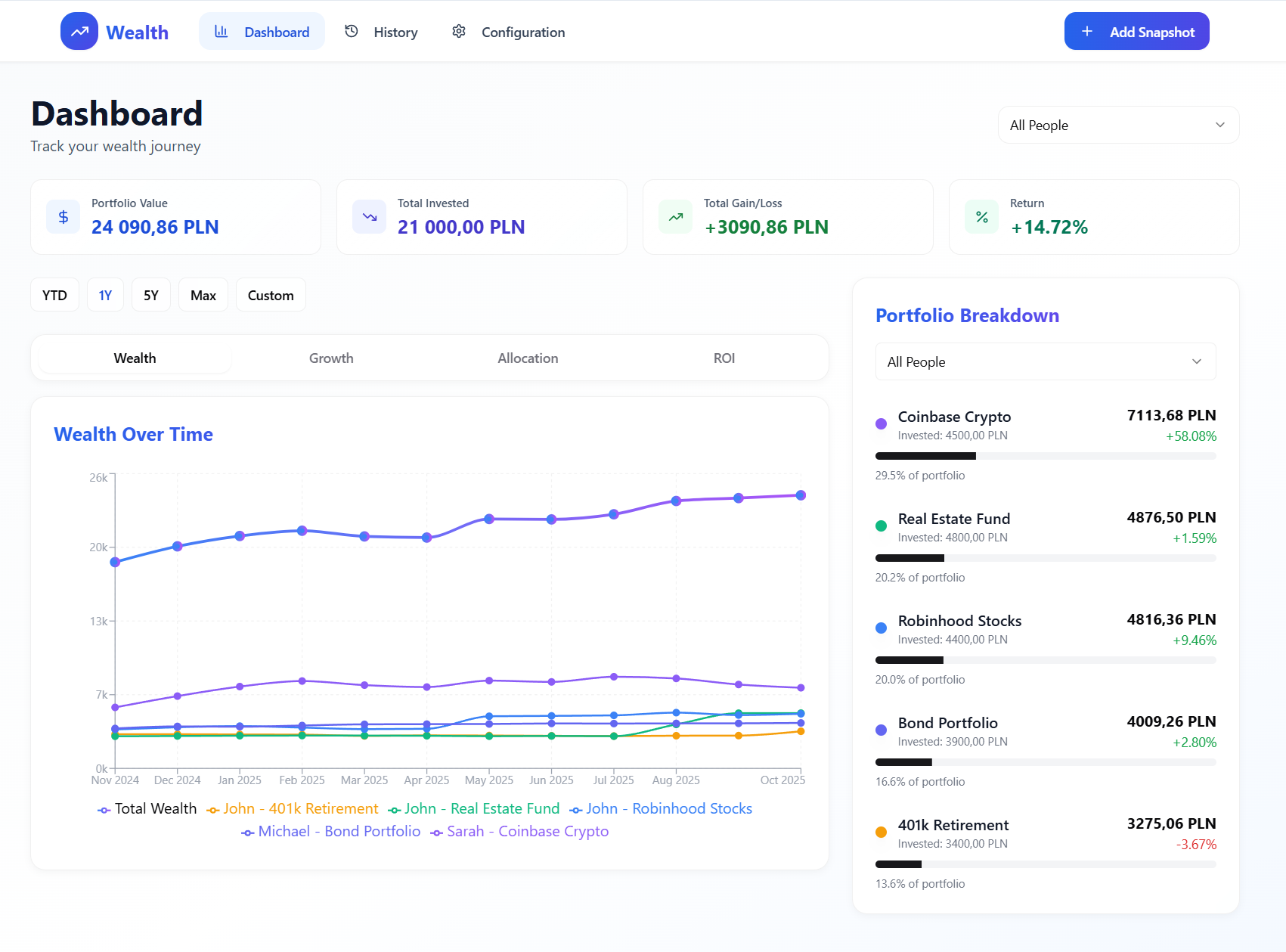Click the History clock icon
This screenshot has width=1286, height=952.
351,31
